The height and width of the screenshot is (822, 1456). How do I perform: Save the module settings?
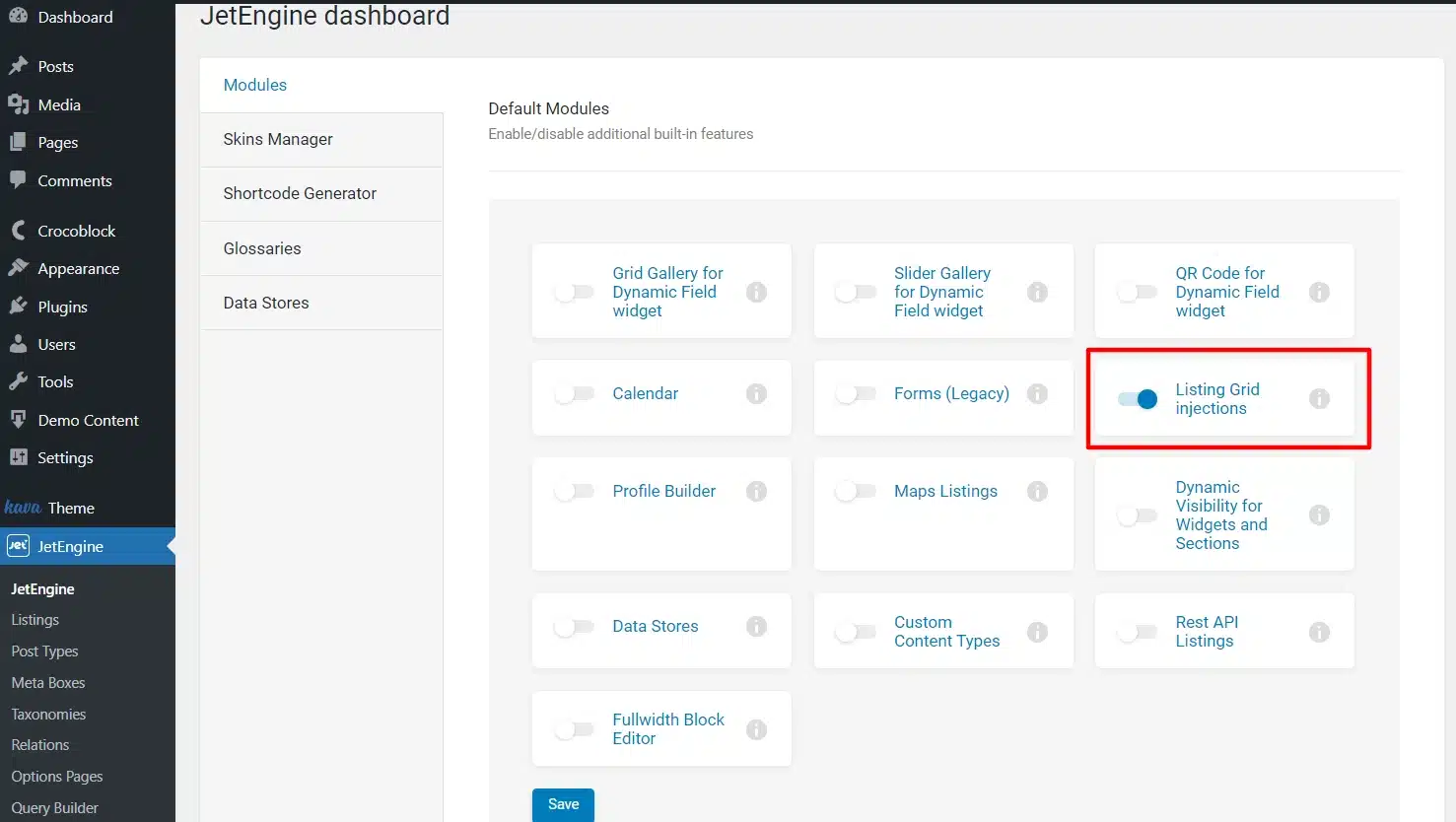[563, 804]
